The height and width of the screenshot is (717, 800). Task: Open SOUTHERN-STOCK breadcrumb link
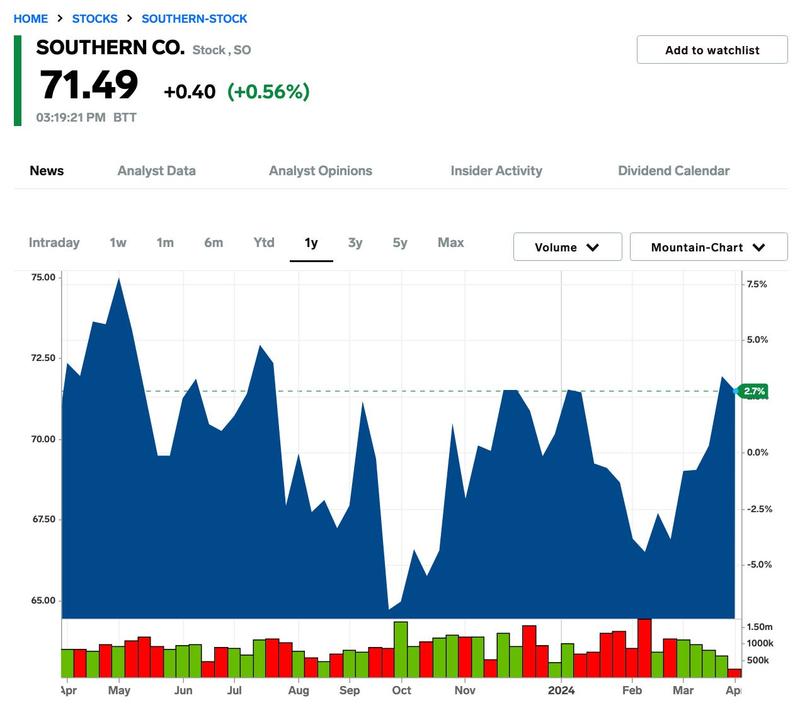coord(194,19)
